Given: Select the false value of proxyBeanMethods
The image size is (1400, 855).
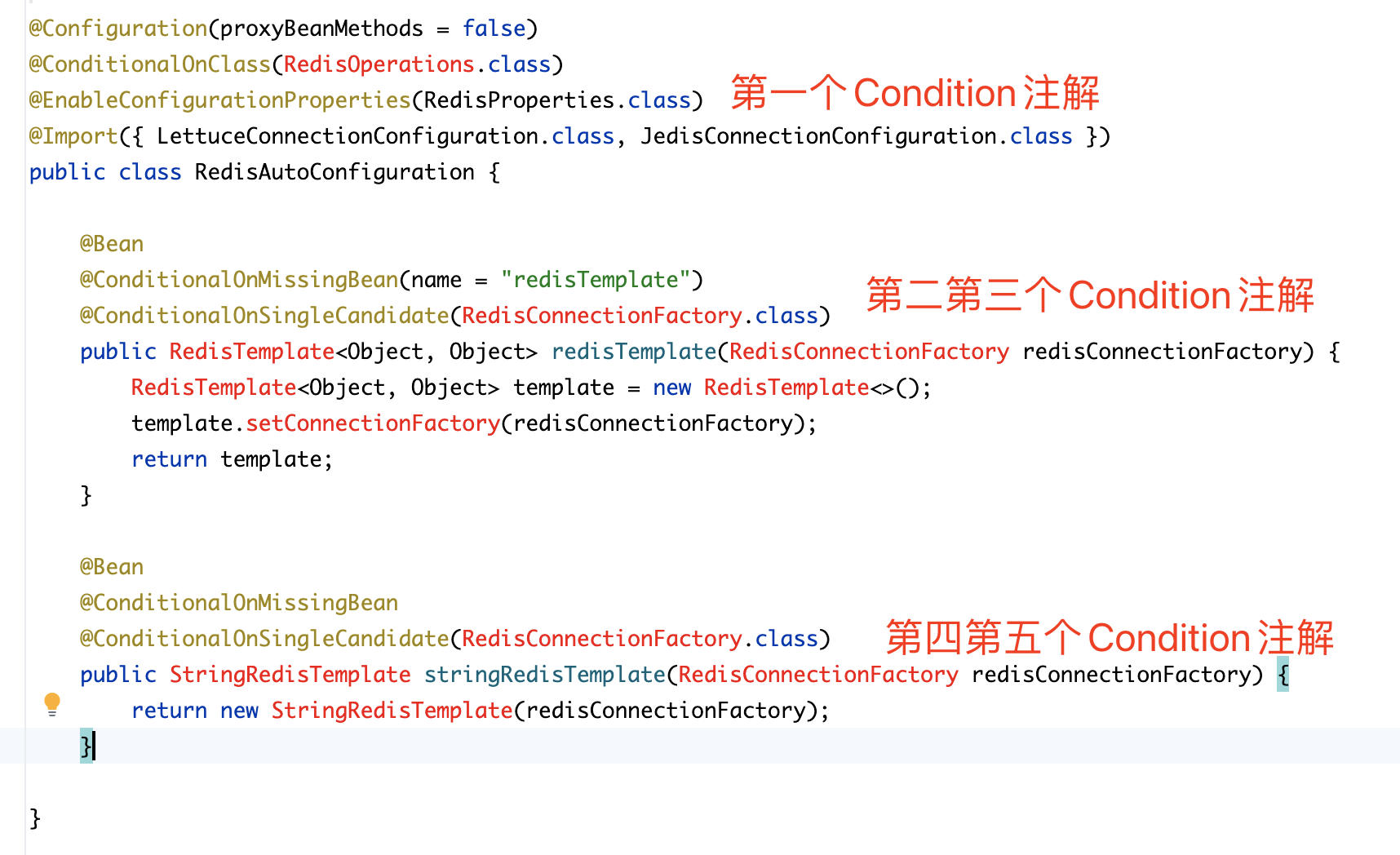Looking at the screenshot, I should 493,27.
